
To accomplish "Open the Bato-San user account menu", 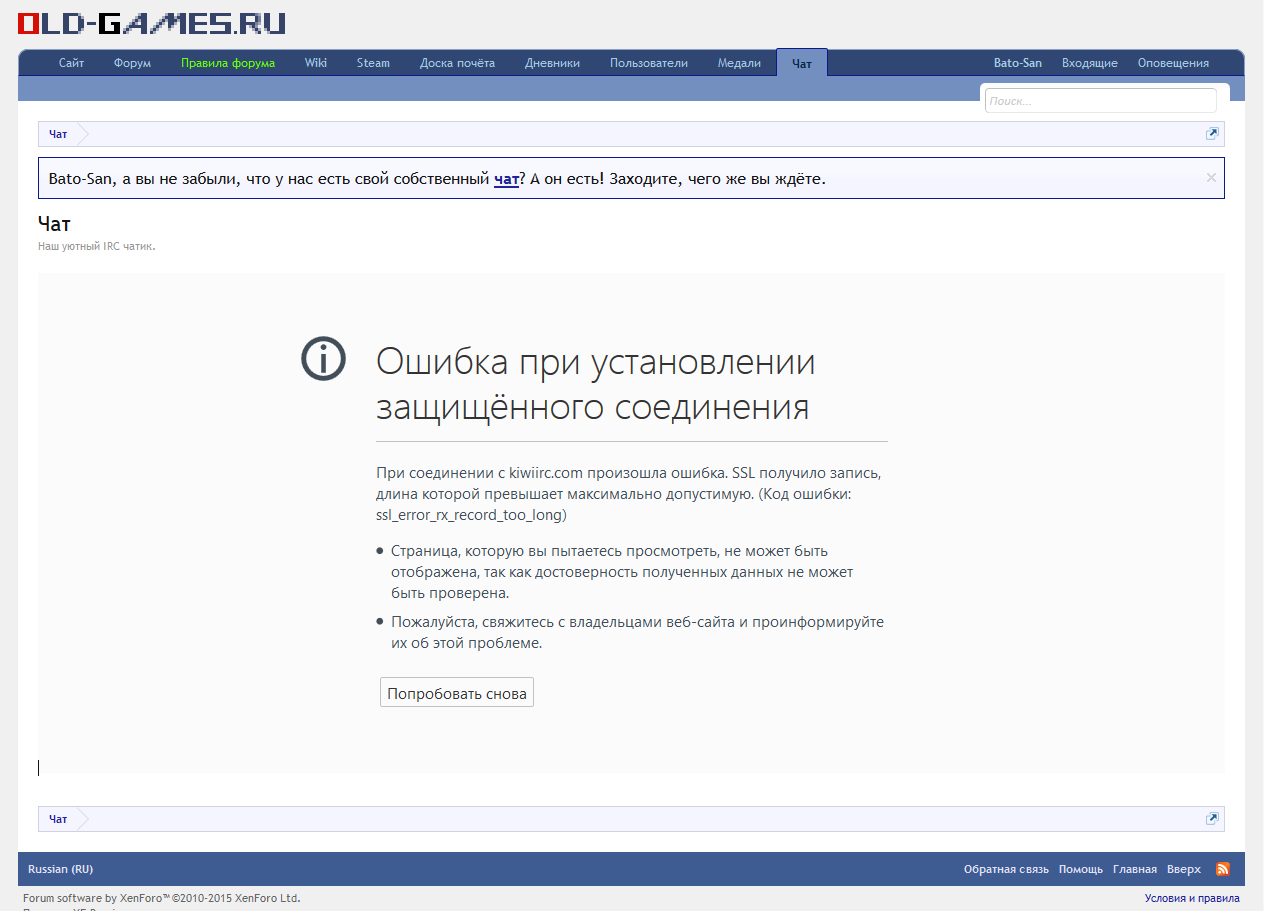I will [x=1017, y=63].
